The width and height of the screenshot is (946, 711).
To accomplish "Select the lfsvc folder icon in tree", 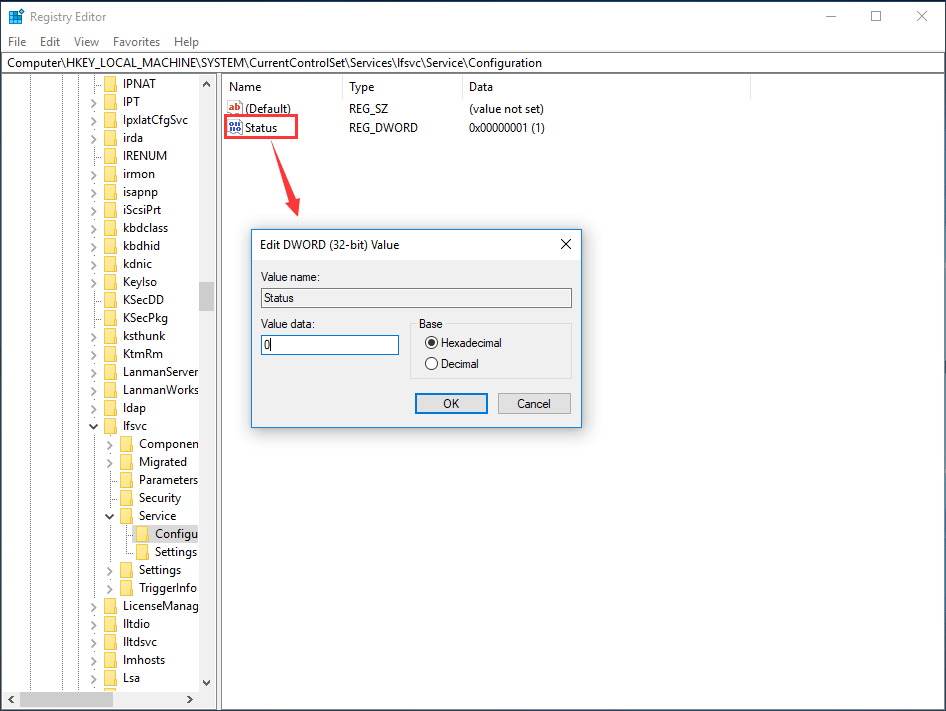I will tap(110, 426).
